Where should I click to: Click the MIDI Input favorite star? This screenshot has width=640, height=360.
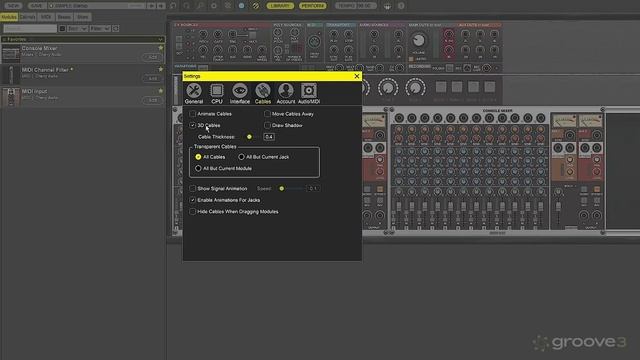click(x=161, y=91)
